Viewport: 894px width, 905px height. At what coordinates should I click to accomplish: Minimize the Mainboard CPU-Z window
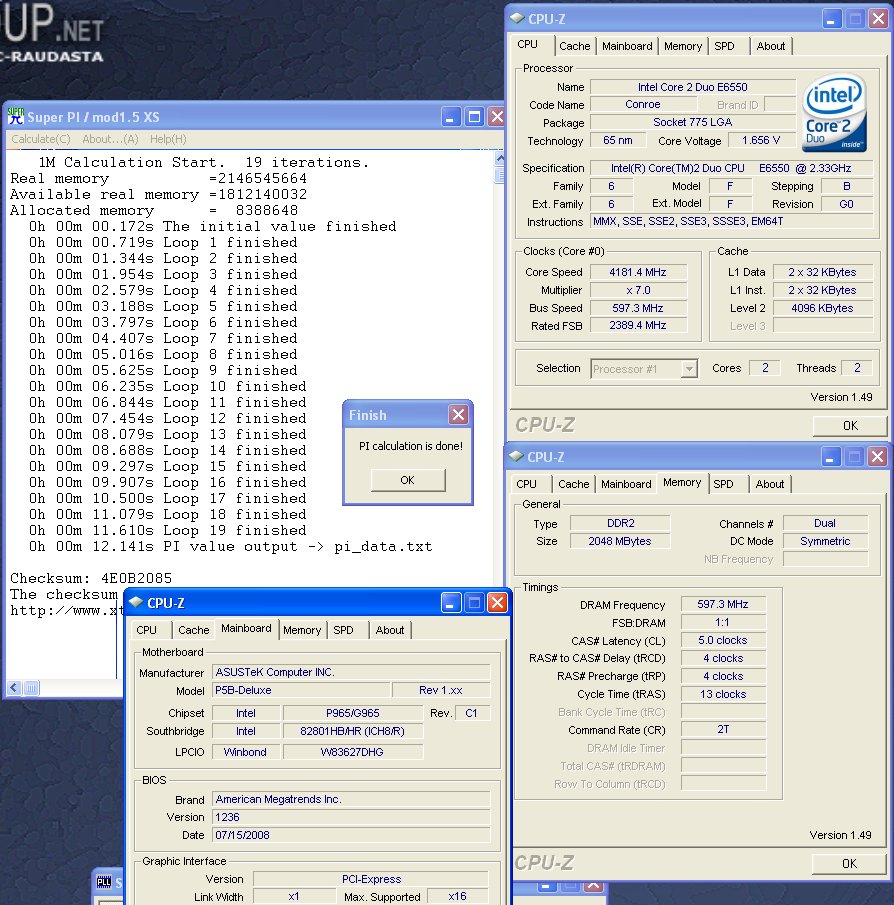[451, 603]
